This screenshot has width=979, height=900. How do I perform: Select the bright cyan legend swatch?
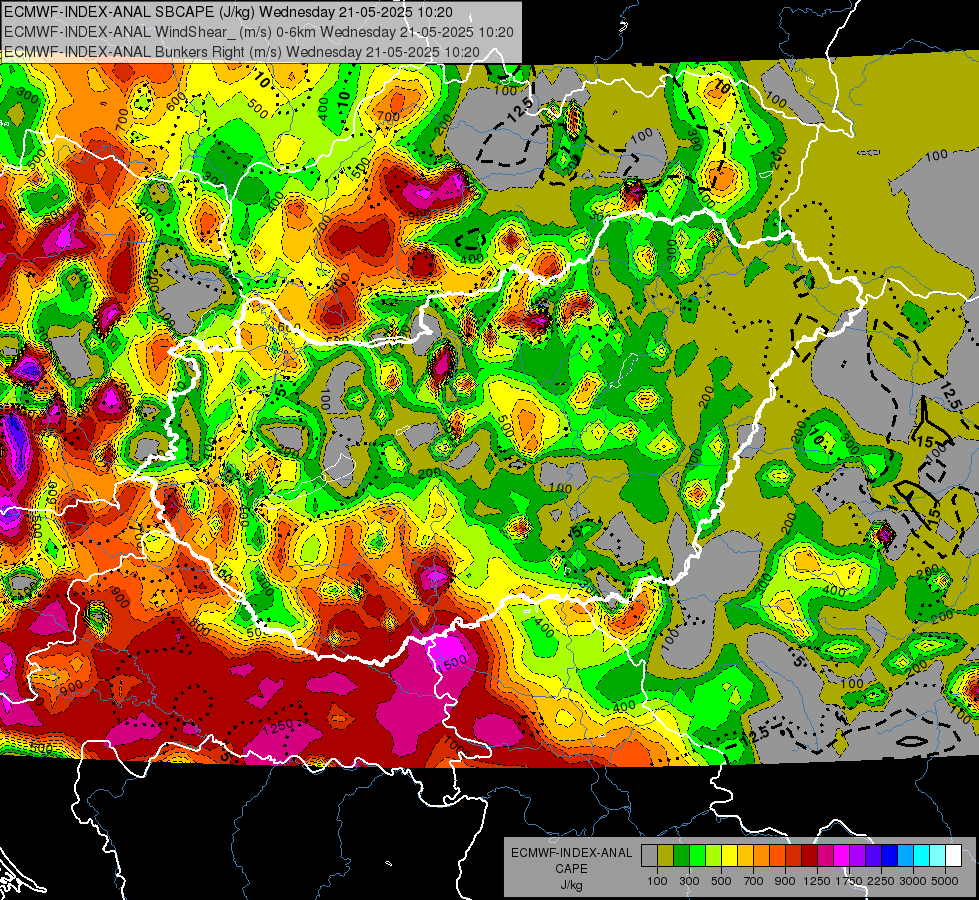pos(922,856)
